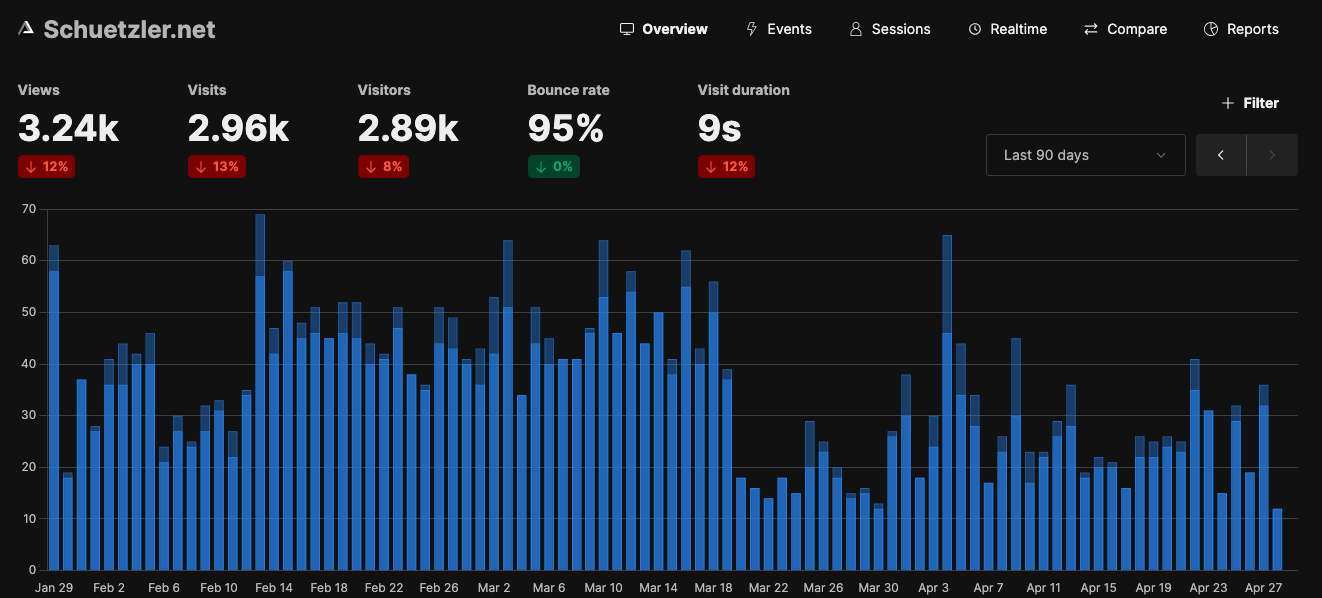Image resolution: width=1322 pixels, height=598 pixels.
Task: Click the last bar after Apr 27
Action: [1277, 539]
